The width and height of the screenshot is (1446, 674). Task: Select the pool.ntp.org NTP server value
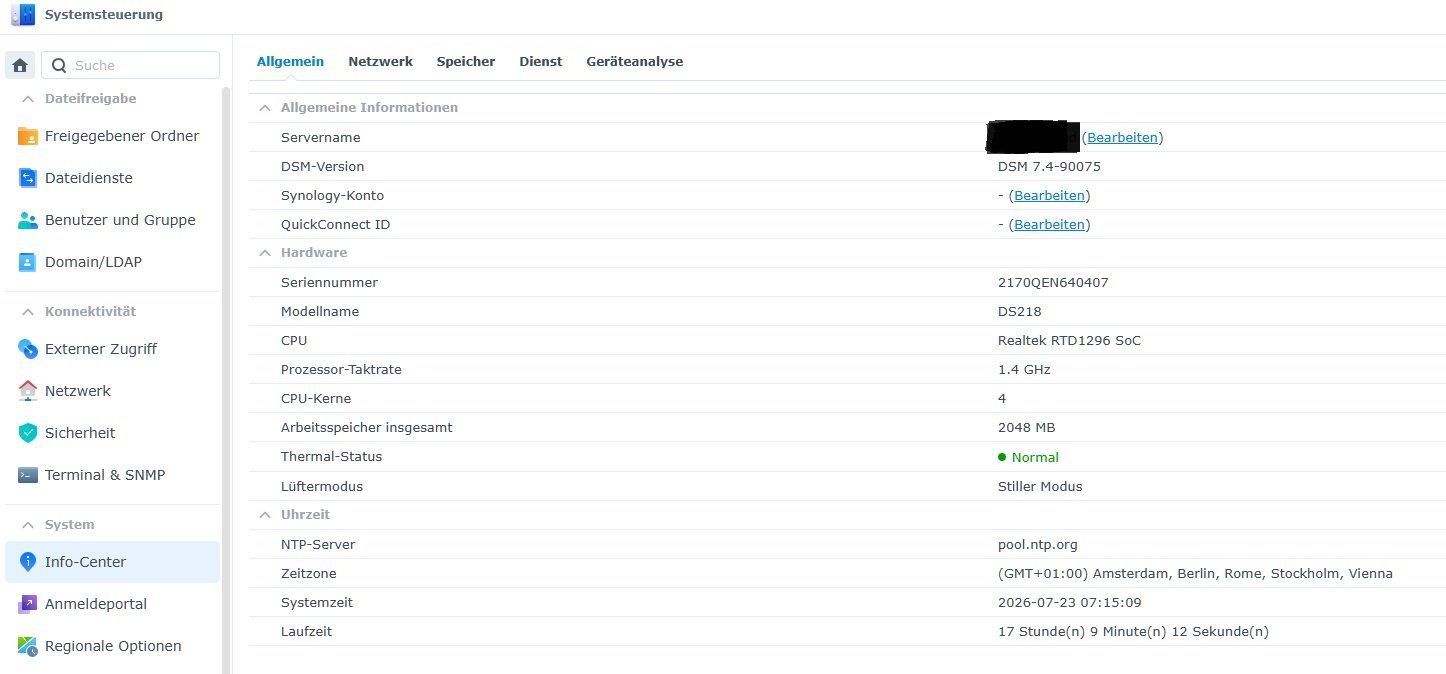pos(1038,544)
